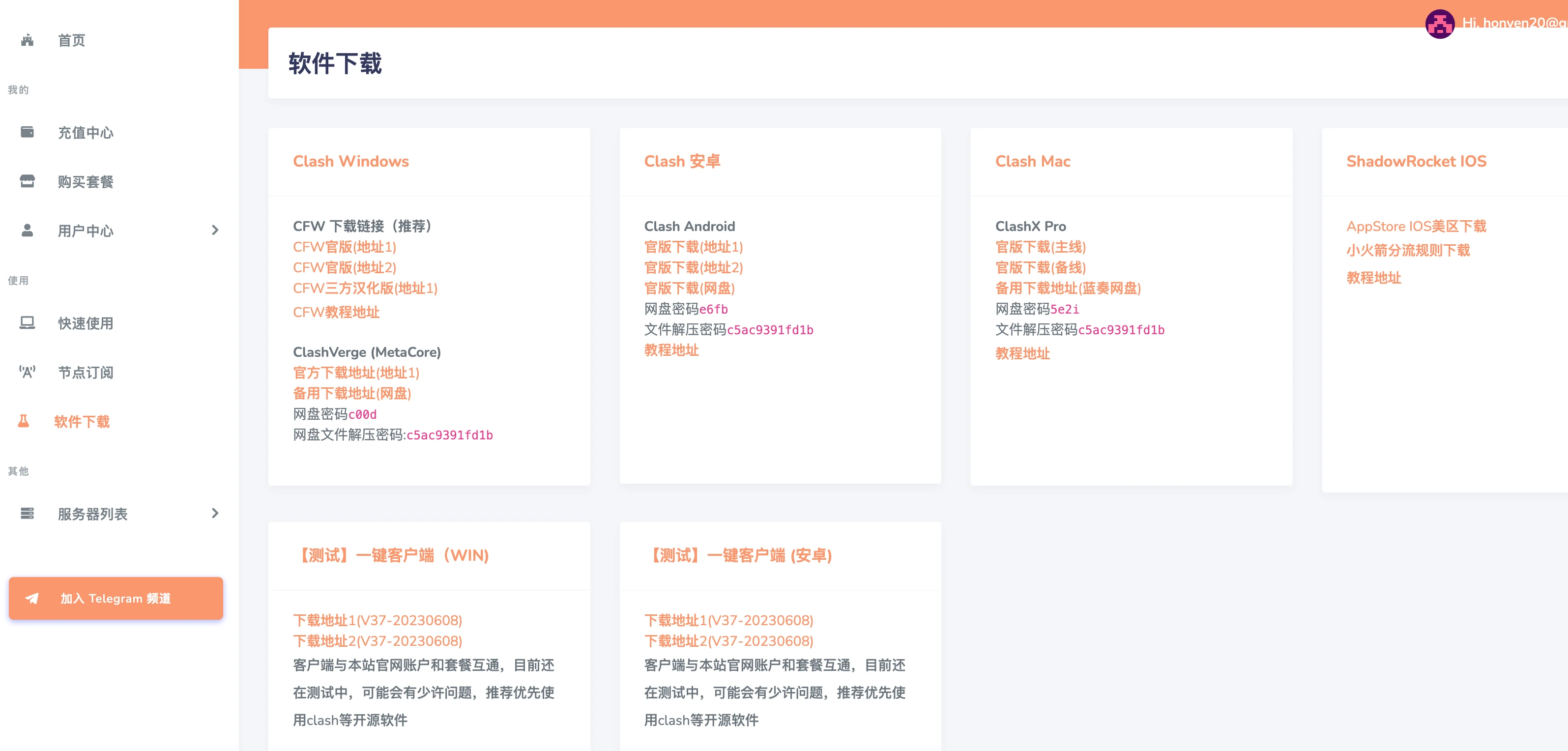Click the laptop icon for 快速使用
1568x751 pixels.
pos(27,322)
